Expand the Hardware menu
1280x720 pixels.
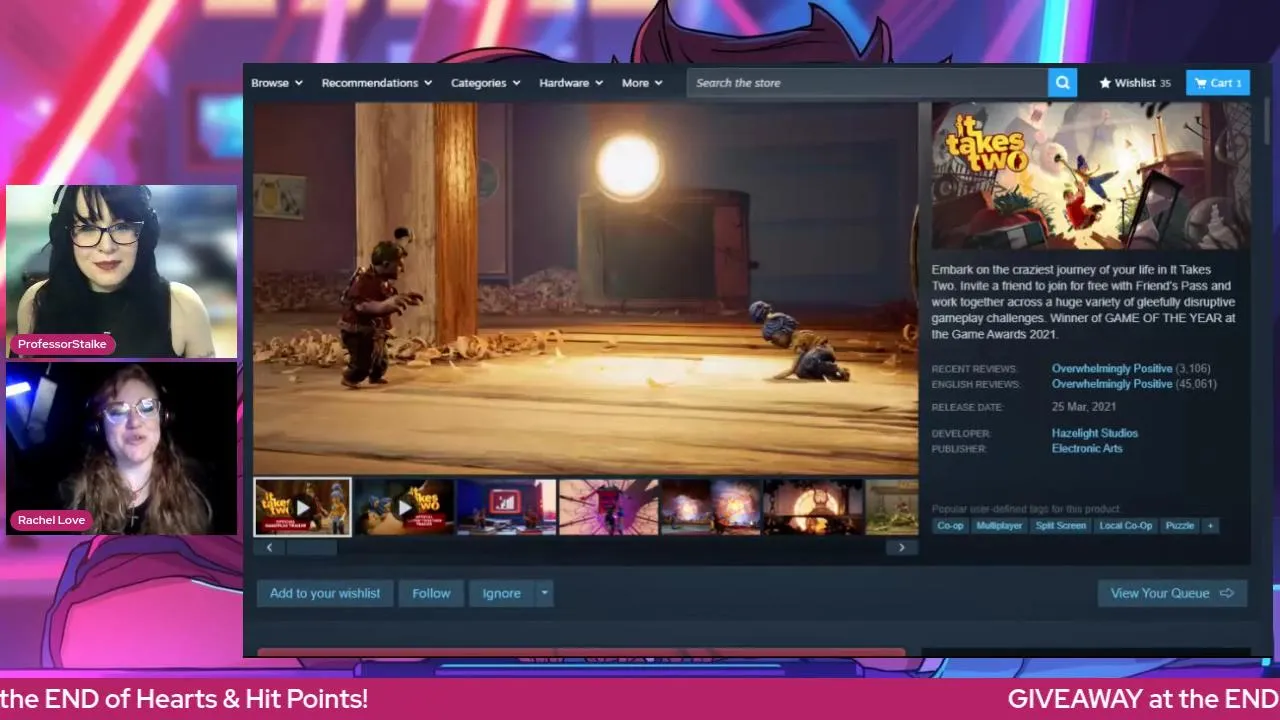click(x=571, y=83)
